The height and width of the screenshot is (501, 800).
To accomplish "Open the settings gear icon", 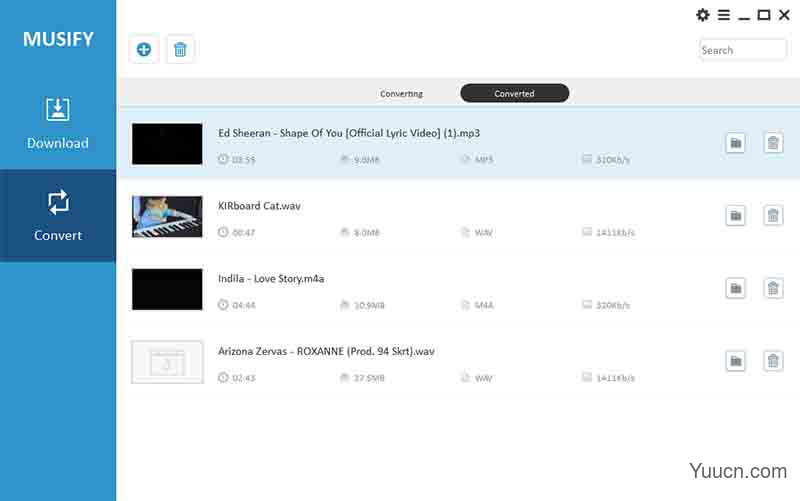I will click(703, 15).
